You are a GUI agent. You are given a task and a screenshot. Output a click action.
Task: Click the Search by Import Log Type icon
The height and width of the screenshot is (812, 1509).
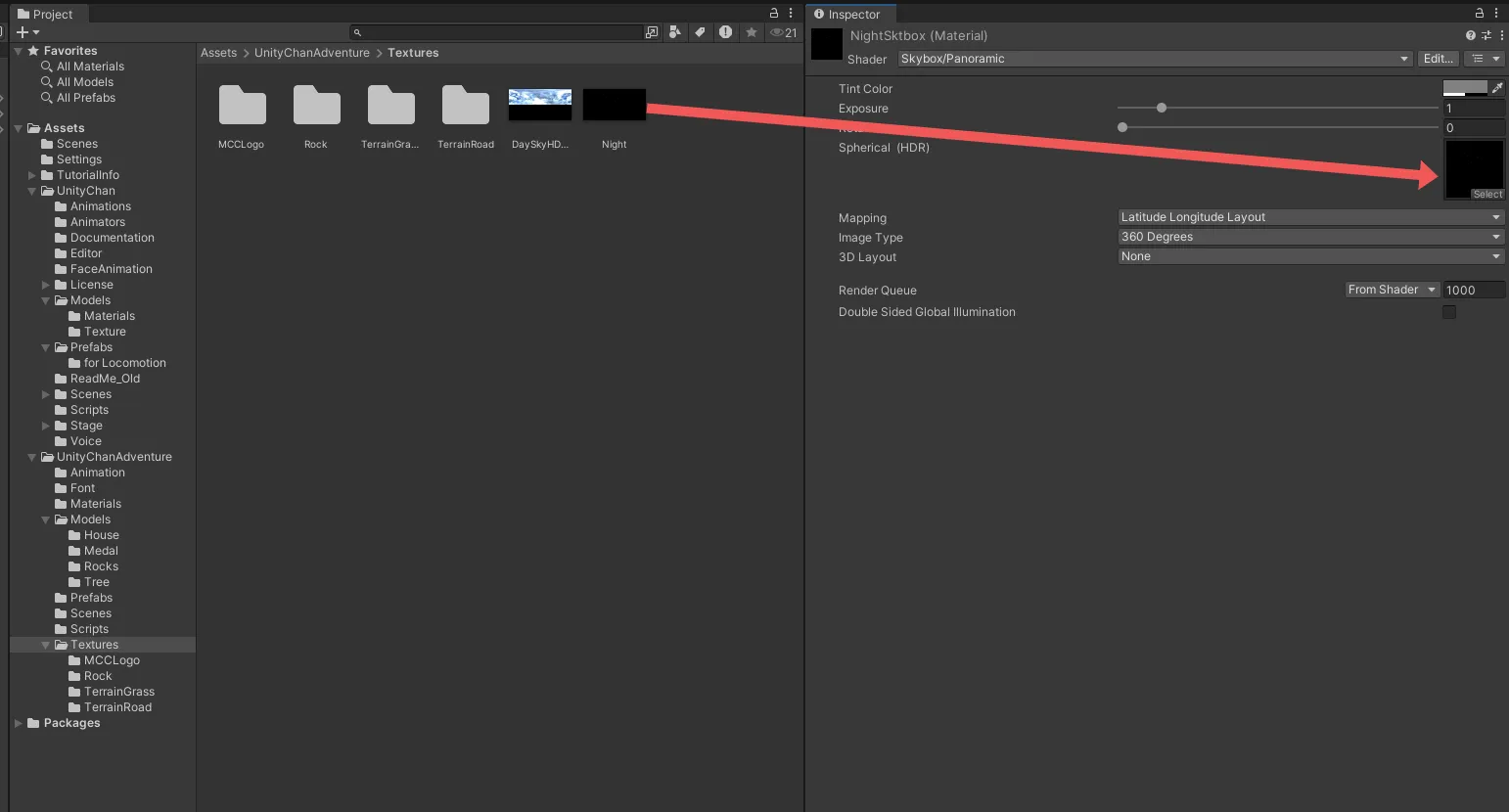725,32
